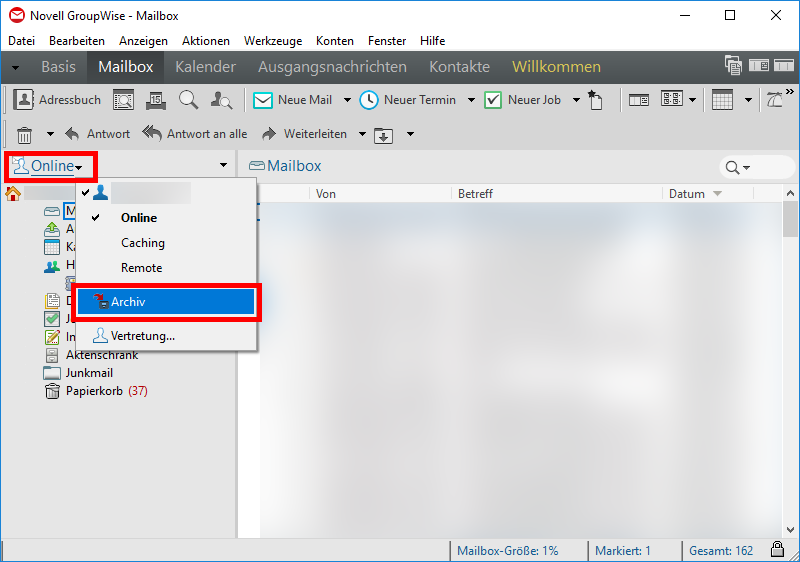Open the Archiv entry in the mode menu
This screenshot has height=562, width=800.
166,302
